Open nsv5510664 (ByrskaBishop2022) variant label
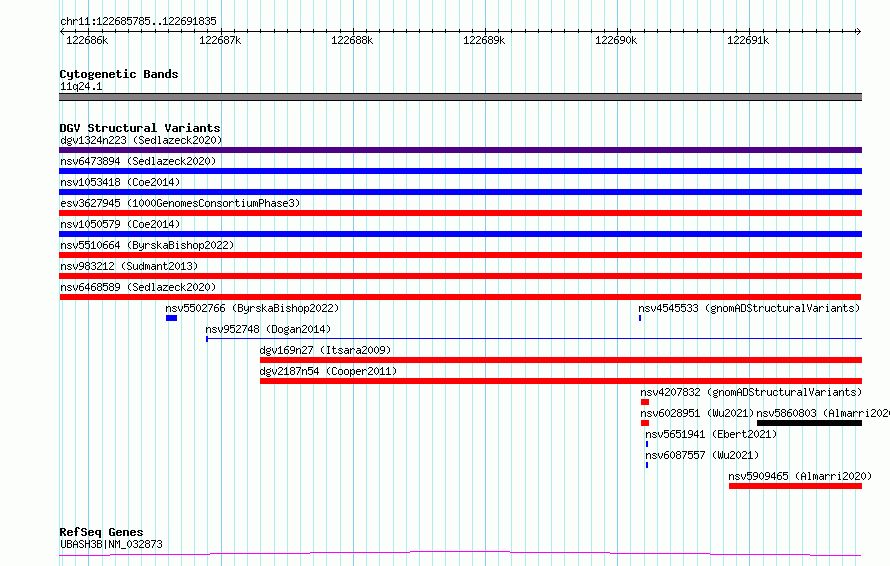Screen dimensions: 890x566 [x=147, y=245]
